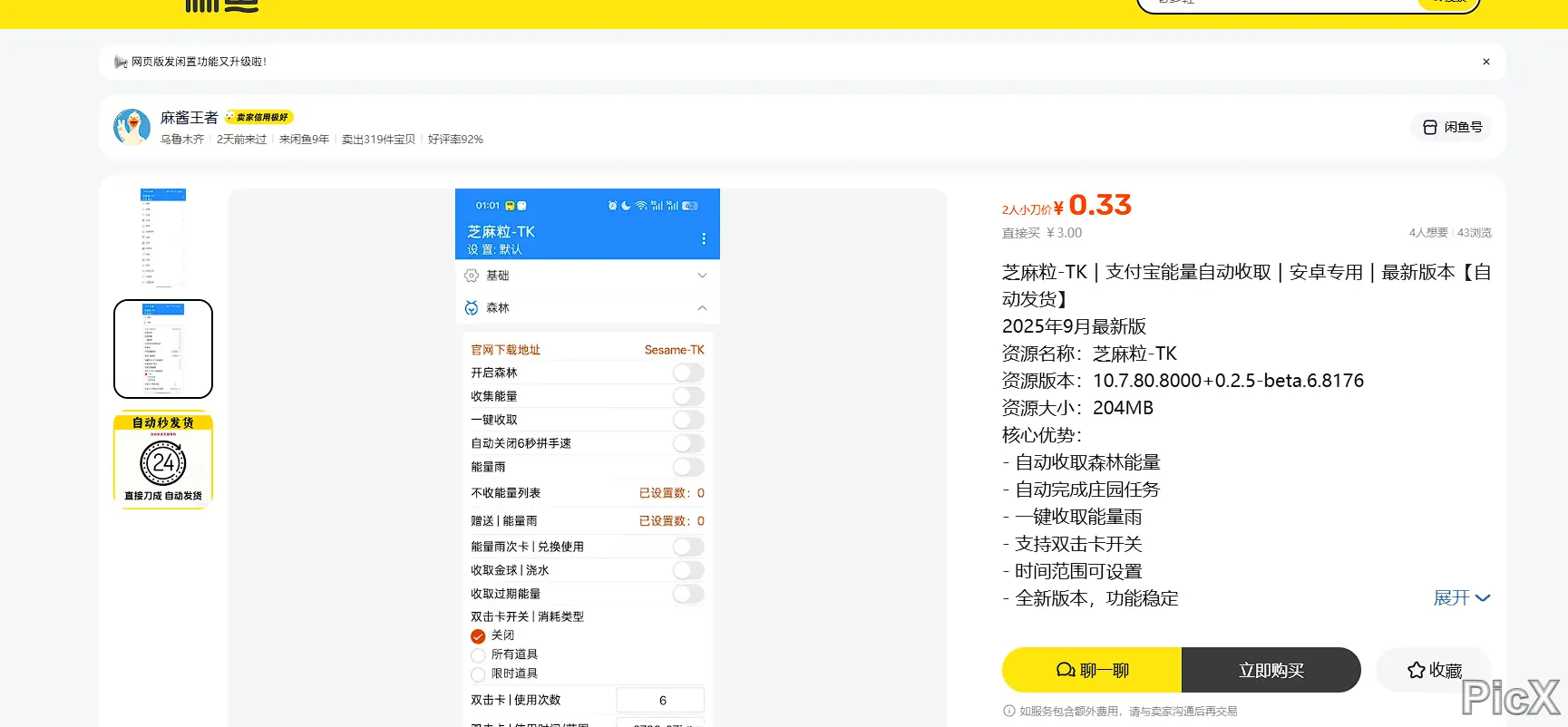Viewport: 1568px width, 727px height.
Task: Click the 基础 gear icon
Action: click(472, 276)
